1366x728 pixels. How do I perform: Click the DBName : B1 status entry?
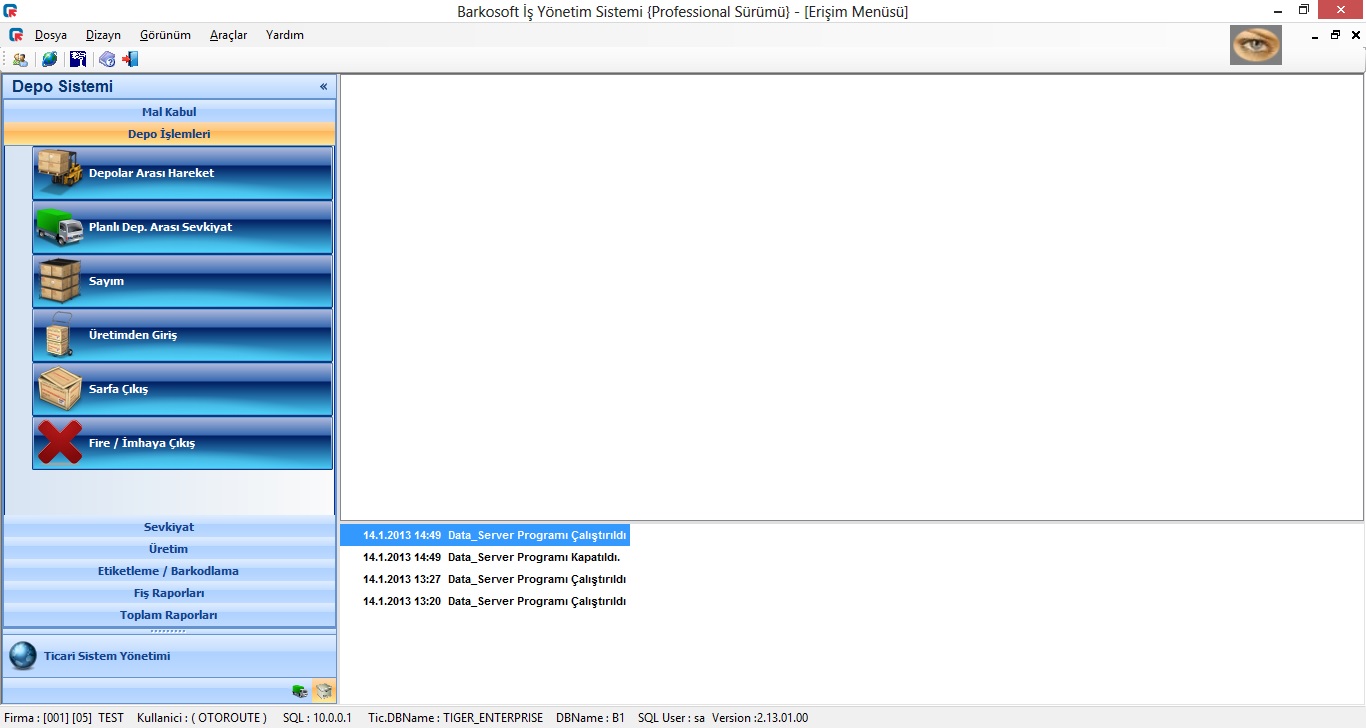click(590, 718)
